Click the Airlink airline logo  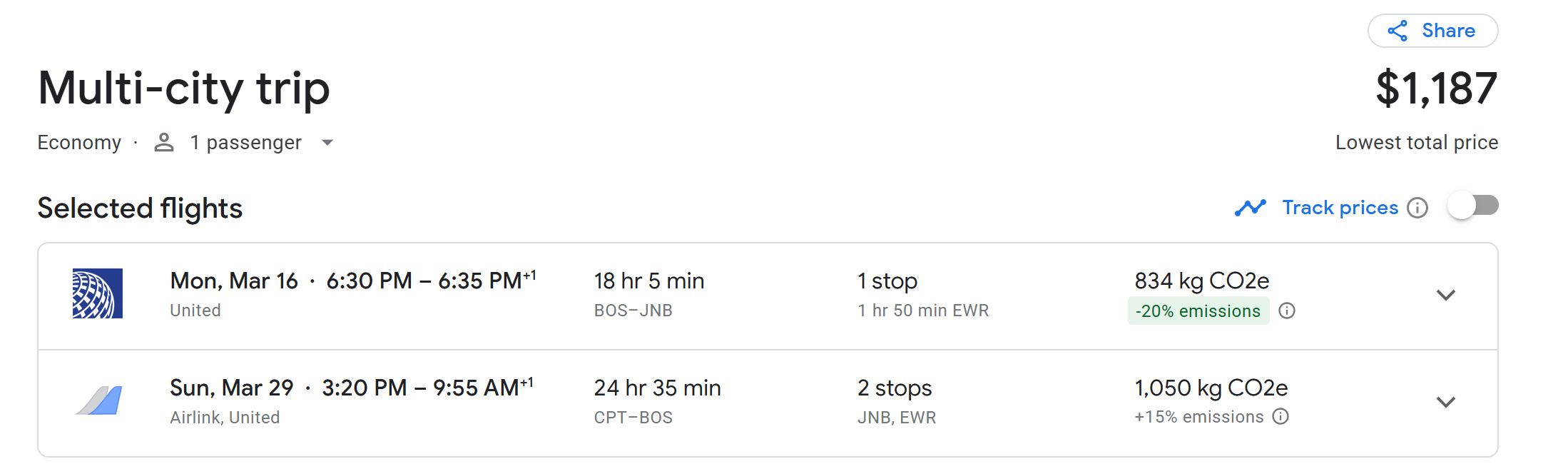(x=98, y=400)
